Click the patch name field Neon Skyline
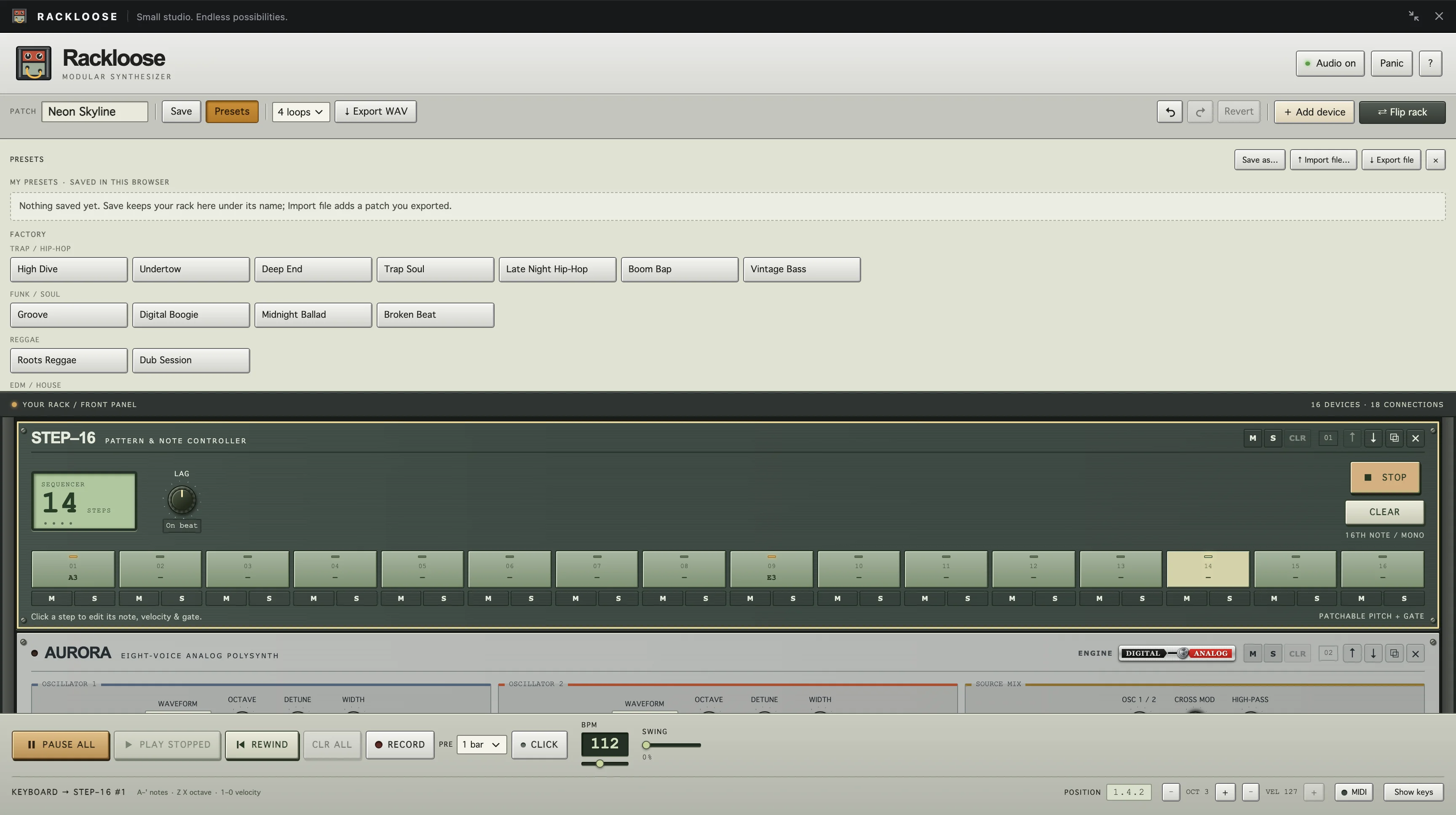 [x=94, y=111]
